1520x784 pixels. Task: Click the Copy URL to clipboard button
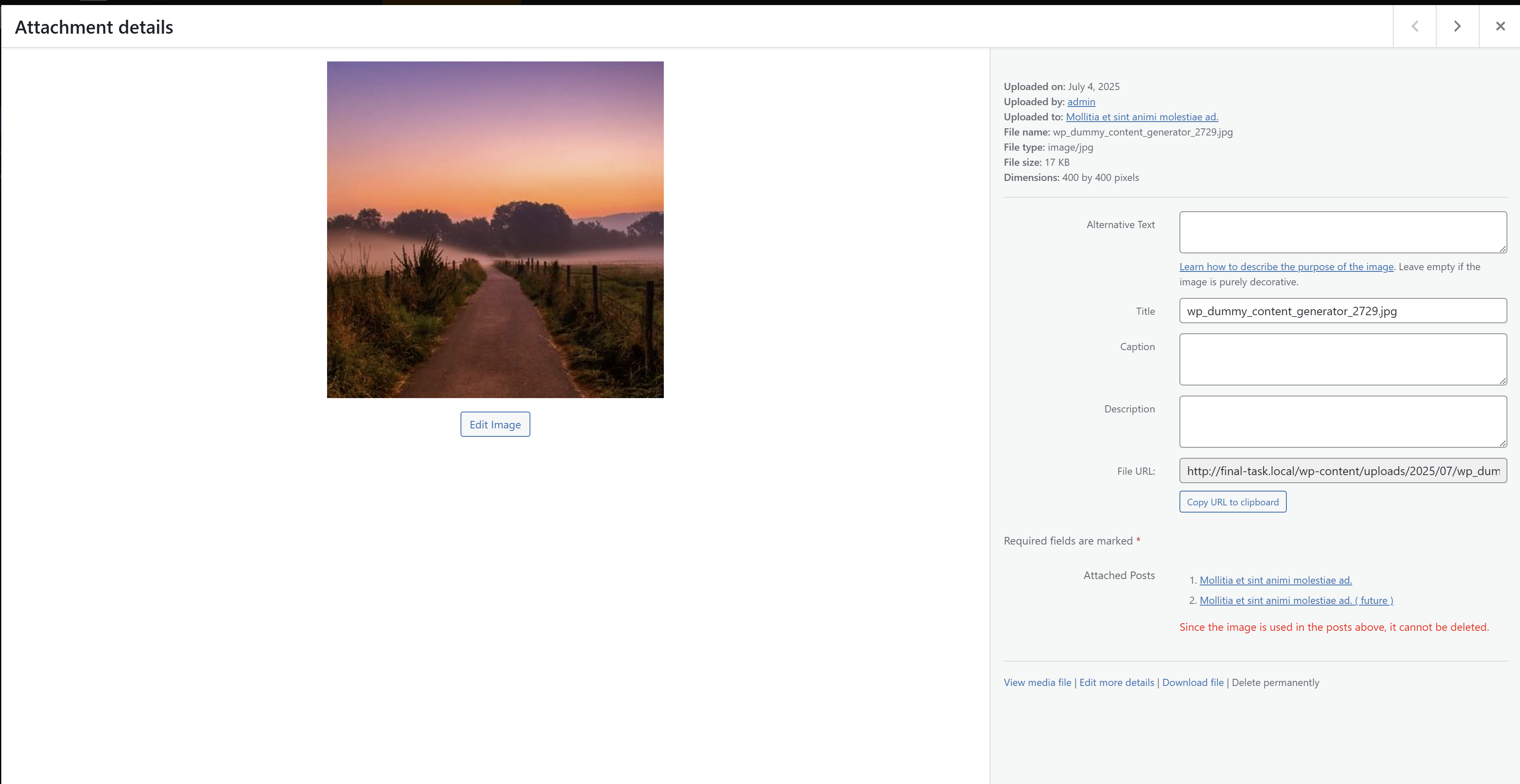[1232, 502]
